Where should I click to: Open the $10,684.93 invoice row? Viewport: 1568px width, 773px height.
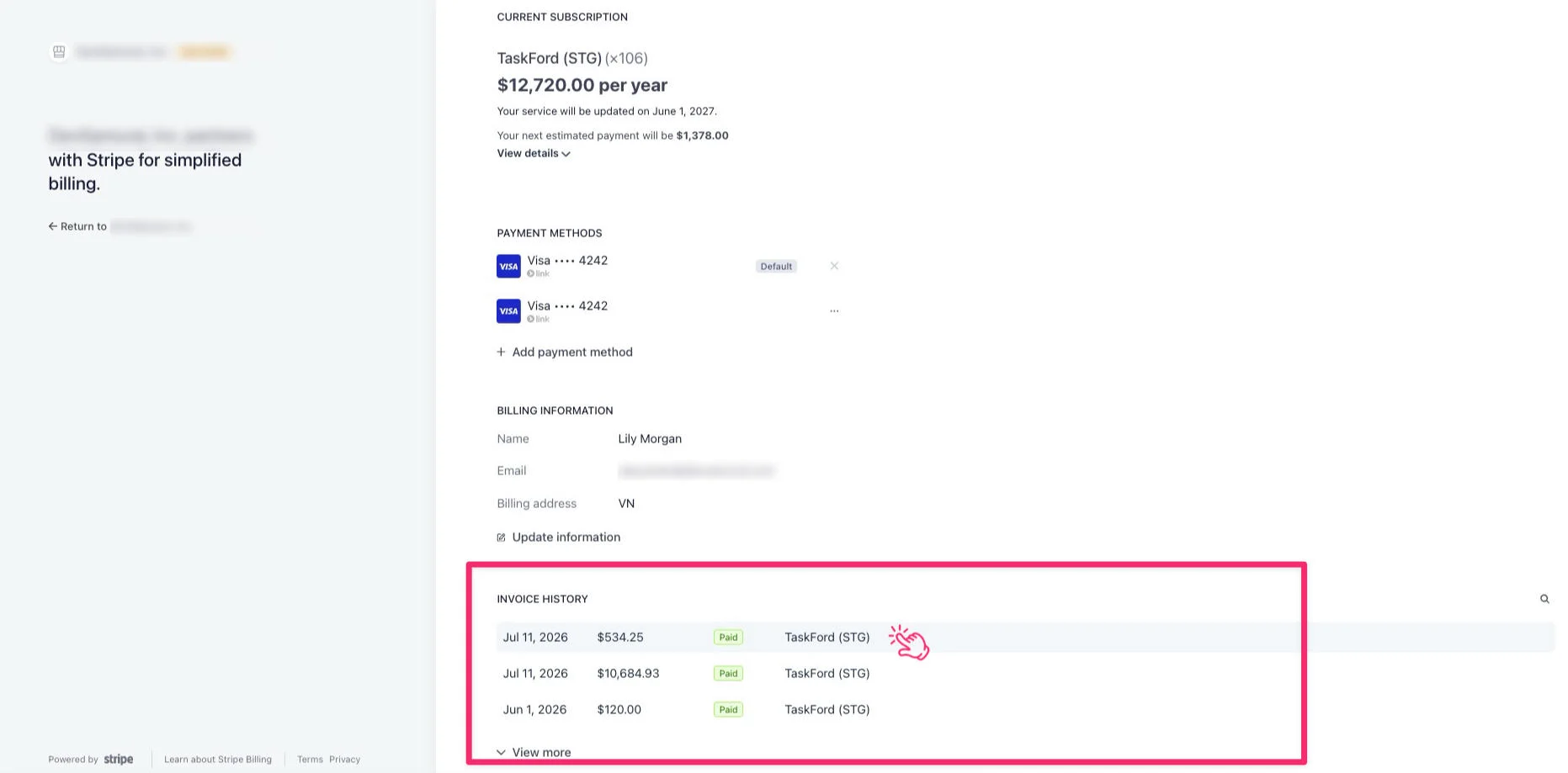1024,674
